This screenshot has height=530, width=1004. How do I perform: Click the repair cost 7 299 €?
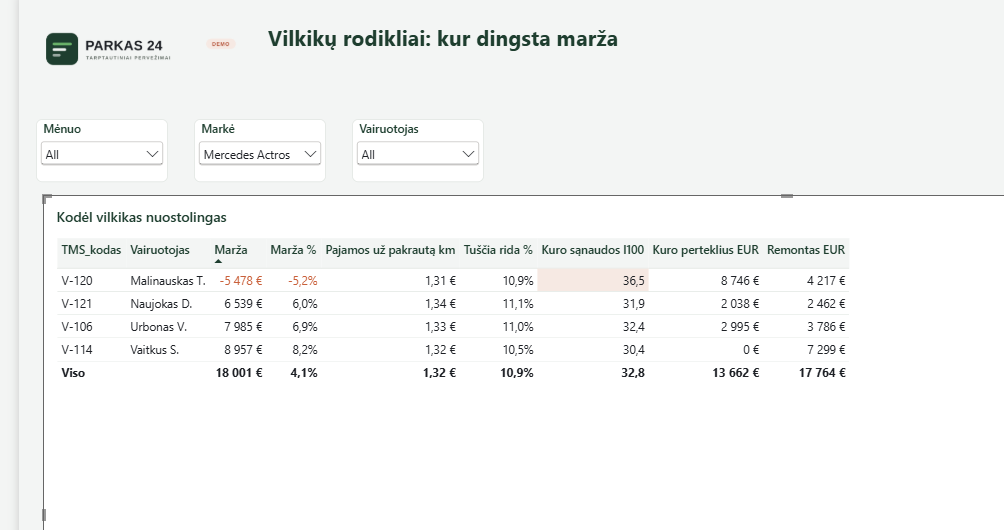(x=826, y=349)
